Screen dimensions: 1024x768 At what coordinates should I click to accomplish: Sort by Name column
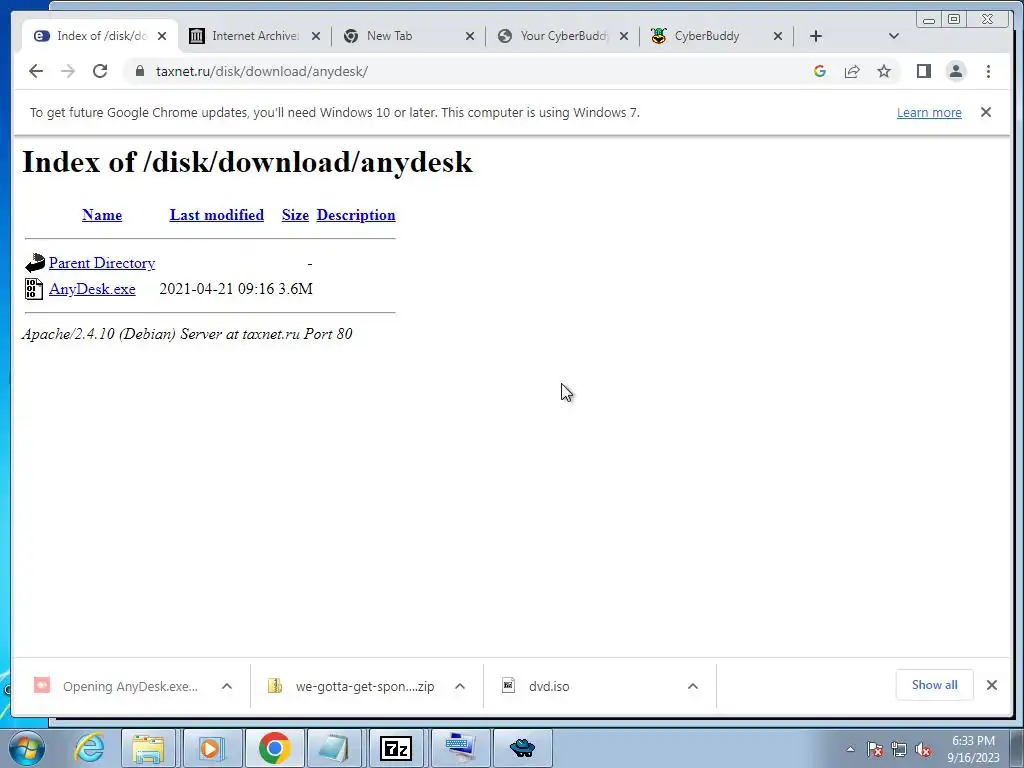pyautogui.click(x=102, y=215)
